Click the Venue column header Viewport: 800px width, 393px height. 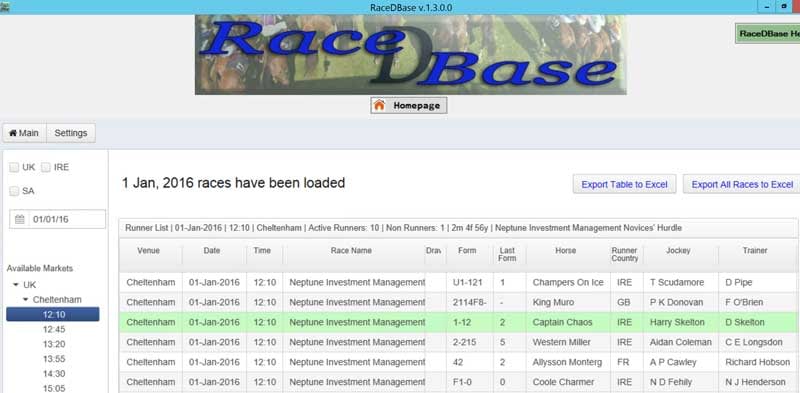pos(151,254)
